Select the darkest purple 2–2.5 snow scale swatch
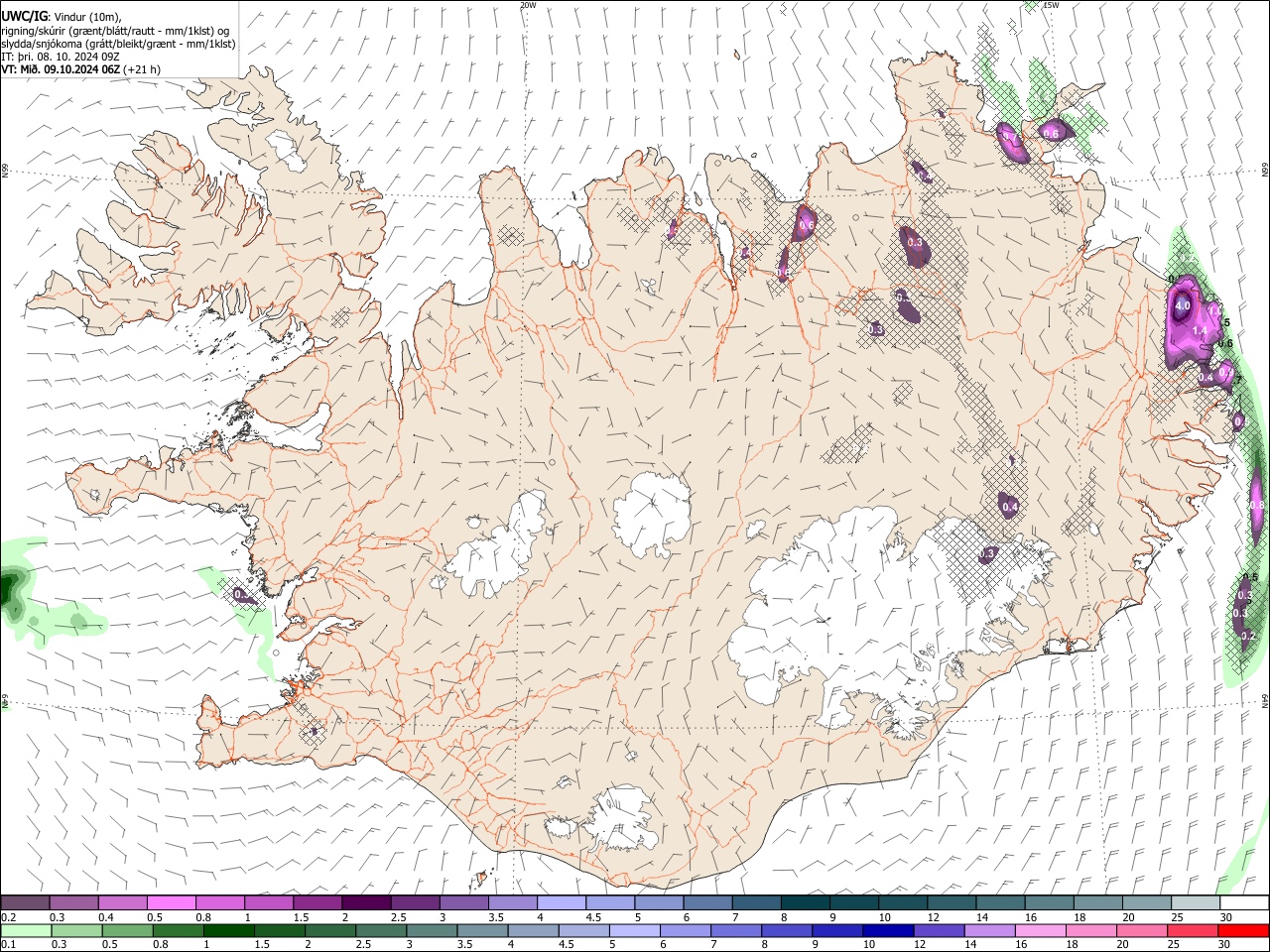 (366, 902)
